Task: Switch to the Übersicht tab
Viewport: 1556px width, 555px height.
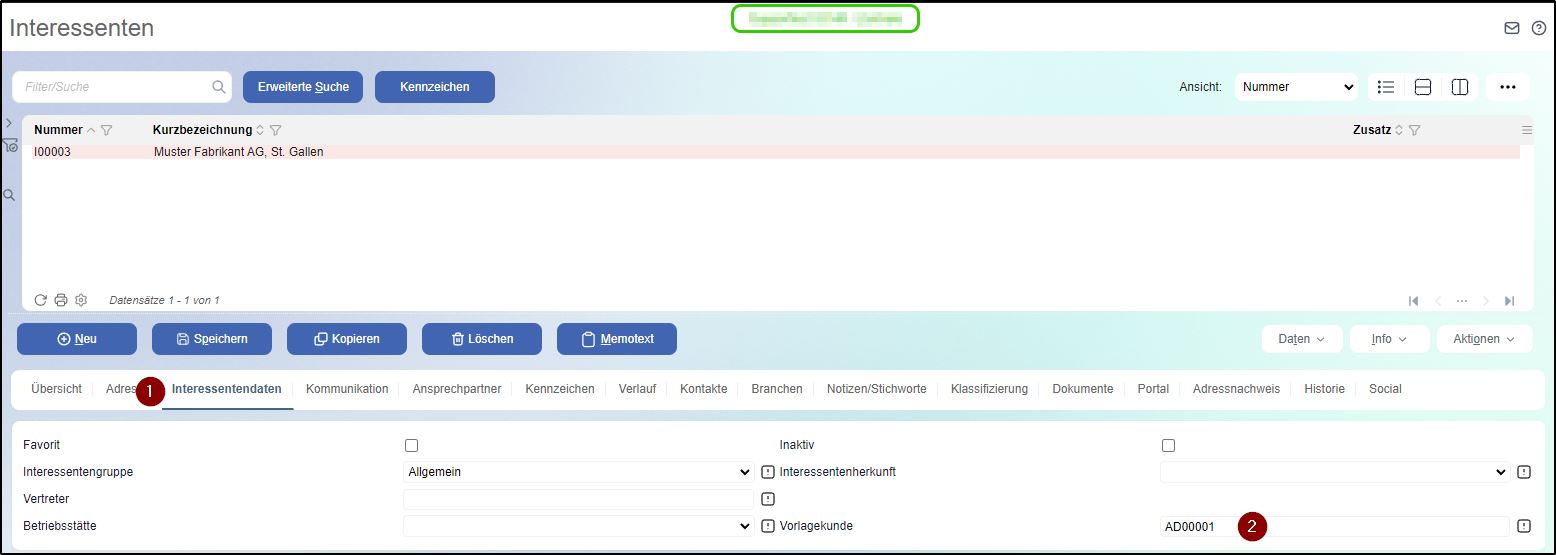Action: pyautogui.click(x=56, y=389)
